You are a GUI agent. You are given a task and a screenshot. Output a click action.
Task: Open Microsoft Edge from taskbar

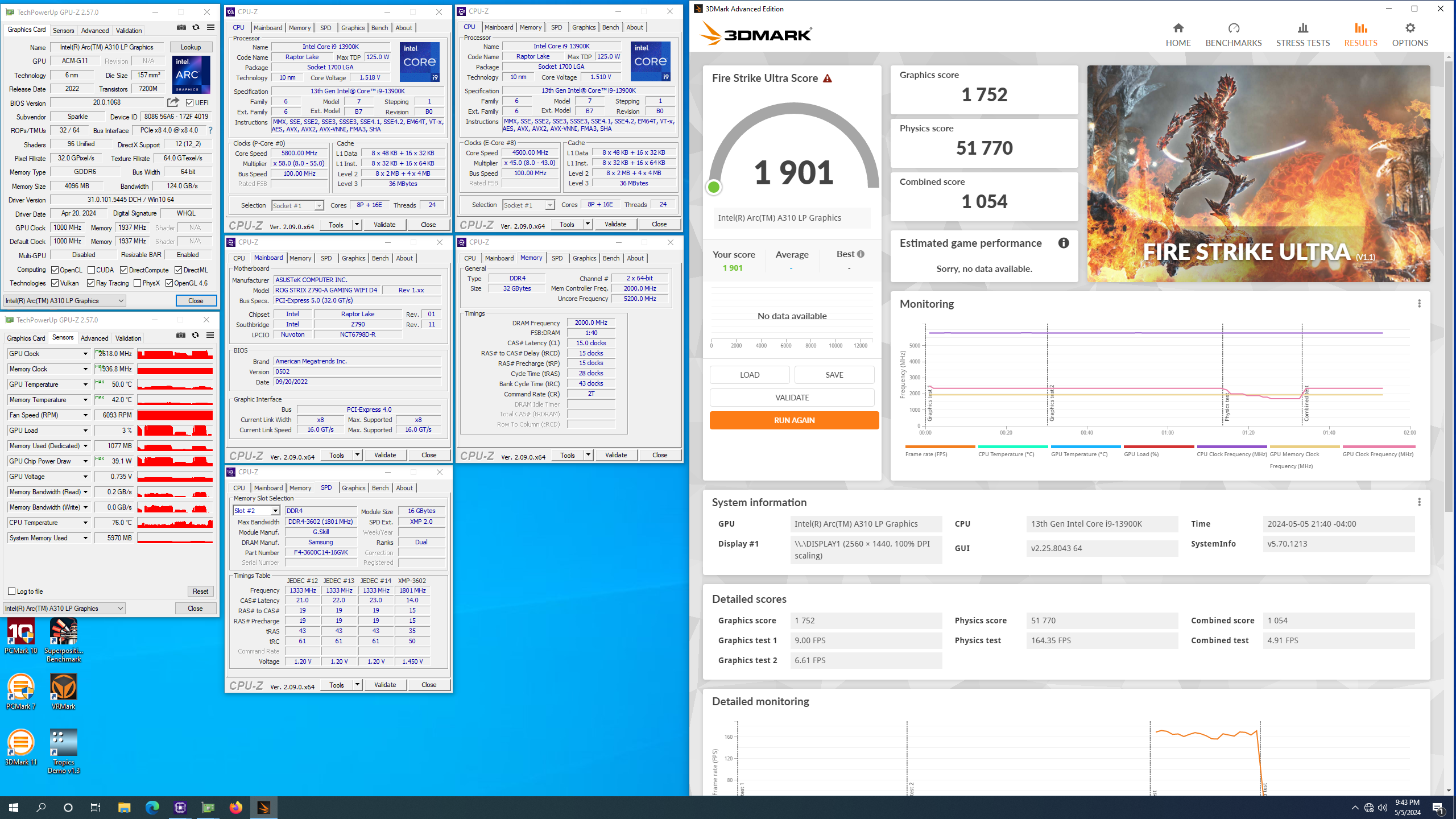click(x=152, y=807)
